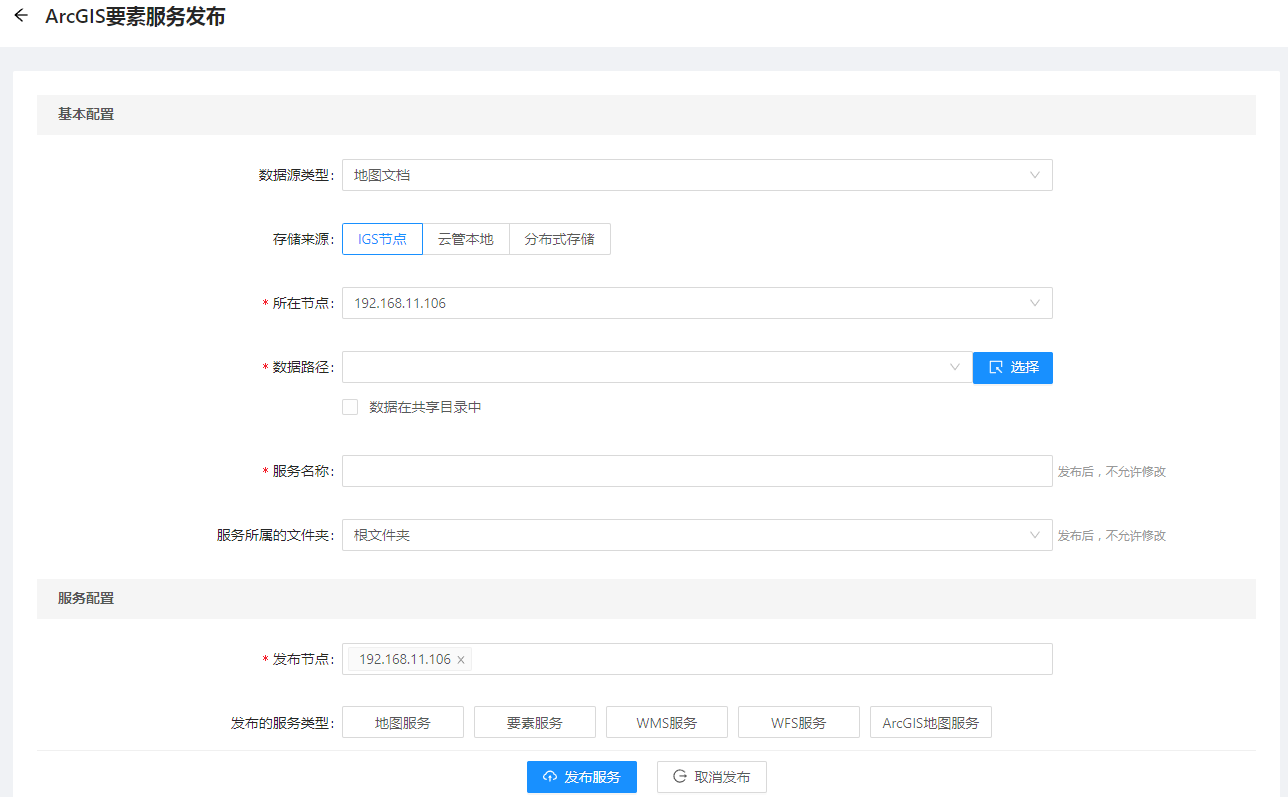Click the 发布的服务类型 label
Screen dimensions: 1288x797
click(283, 722)
